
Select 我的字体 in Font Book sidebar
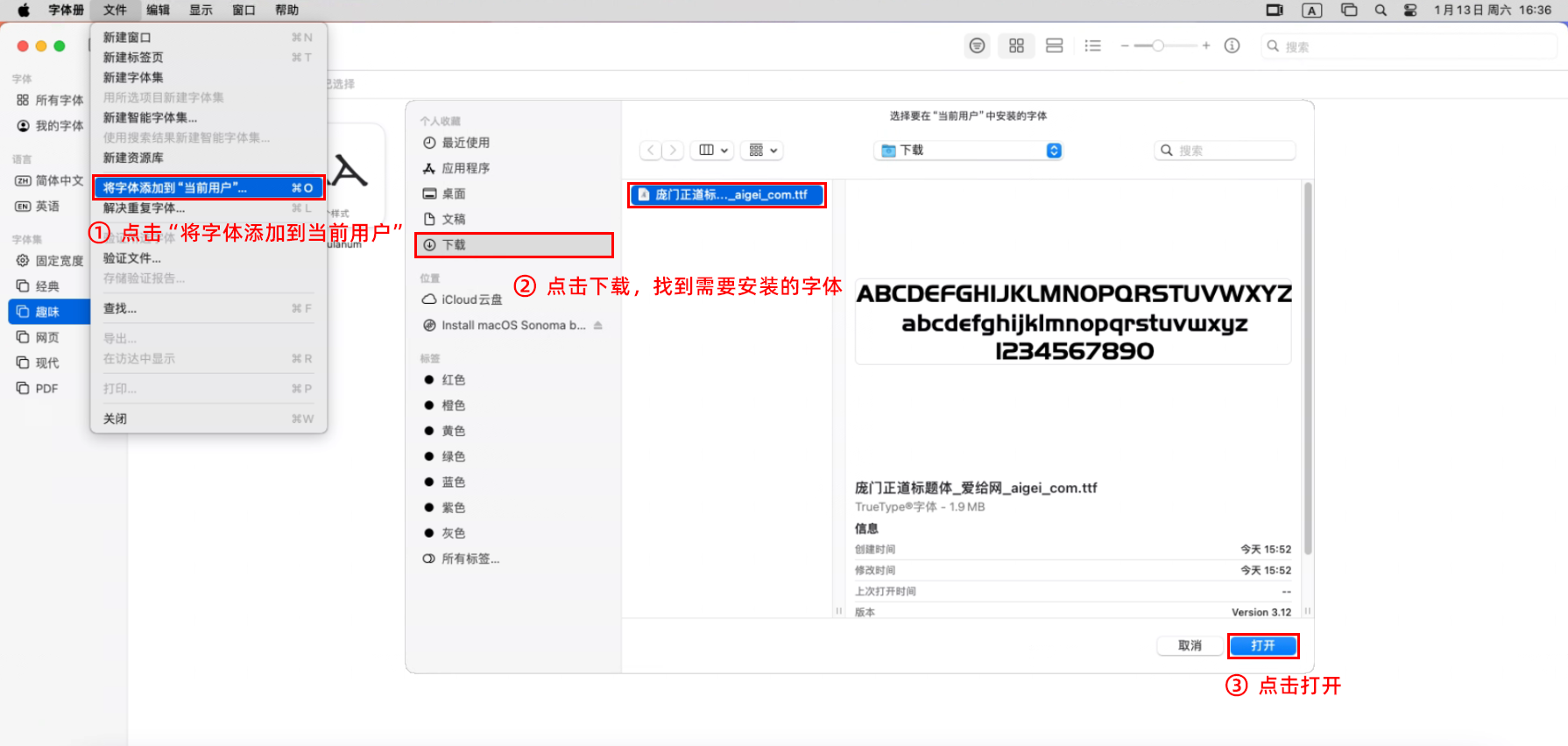(49, 126)
